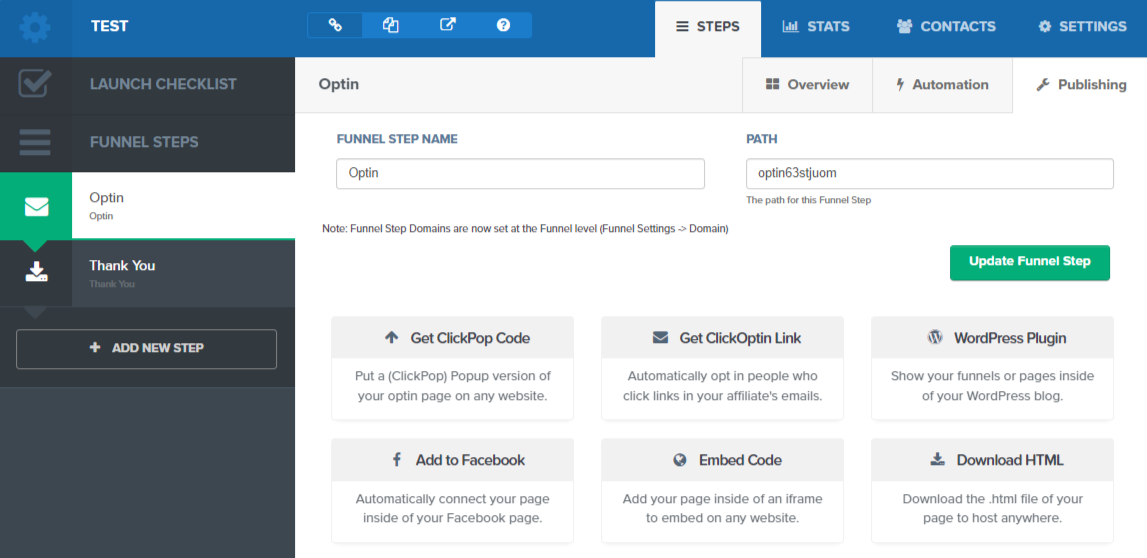Click the Path input field
The width and height of the screenshot is (1147, 558).
point(930,174)
